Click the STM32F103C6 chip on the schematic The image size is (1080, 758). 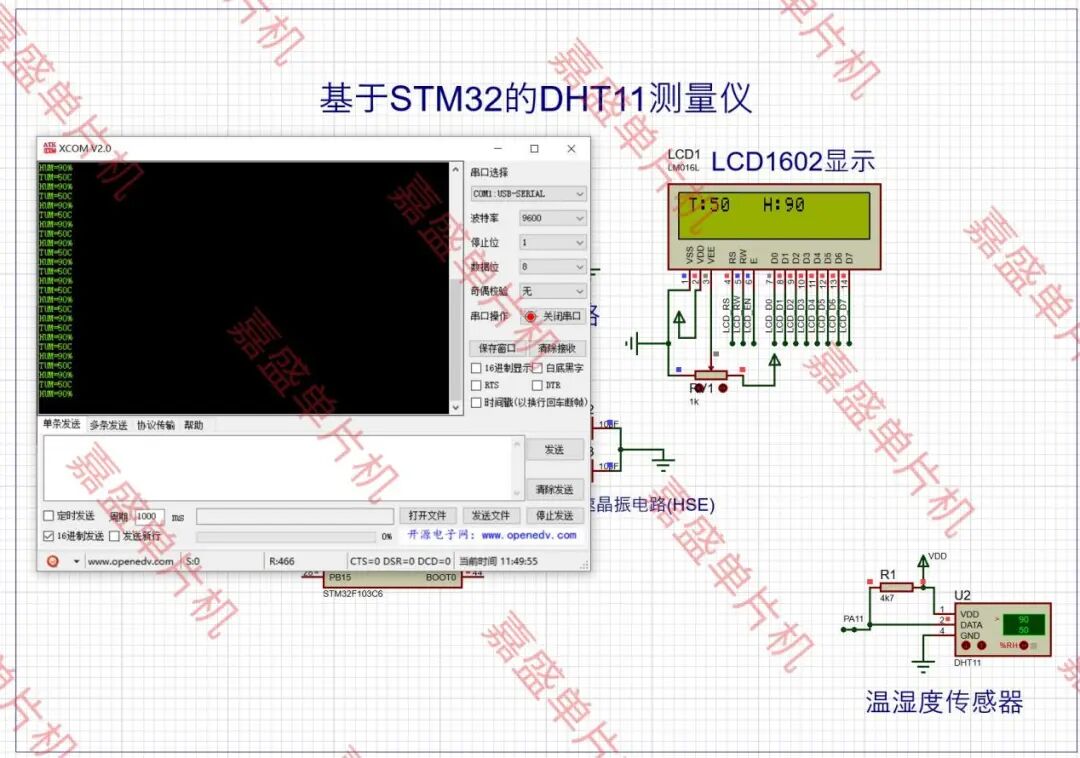point(390,580)
